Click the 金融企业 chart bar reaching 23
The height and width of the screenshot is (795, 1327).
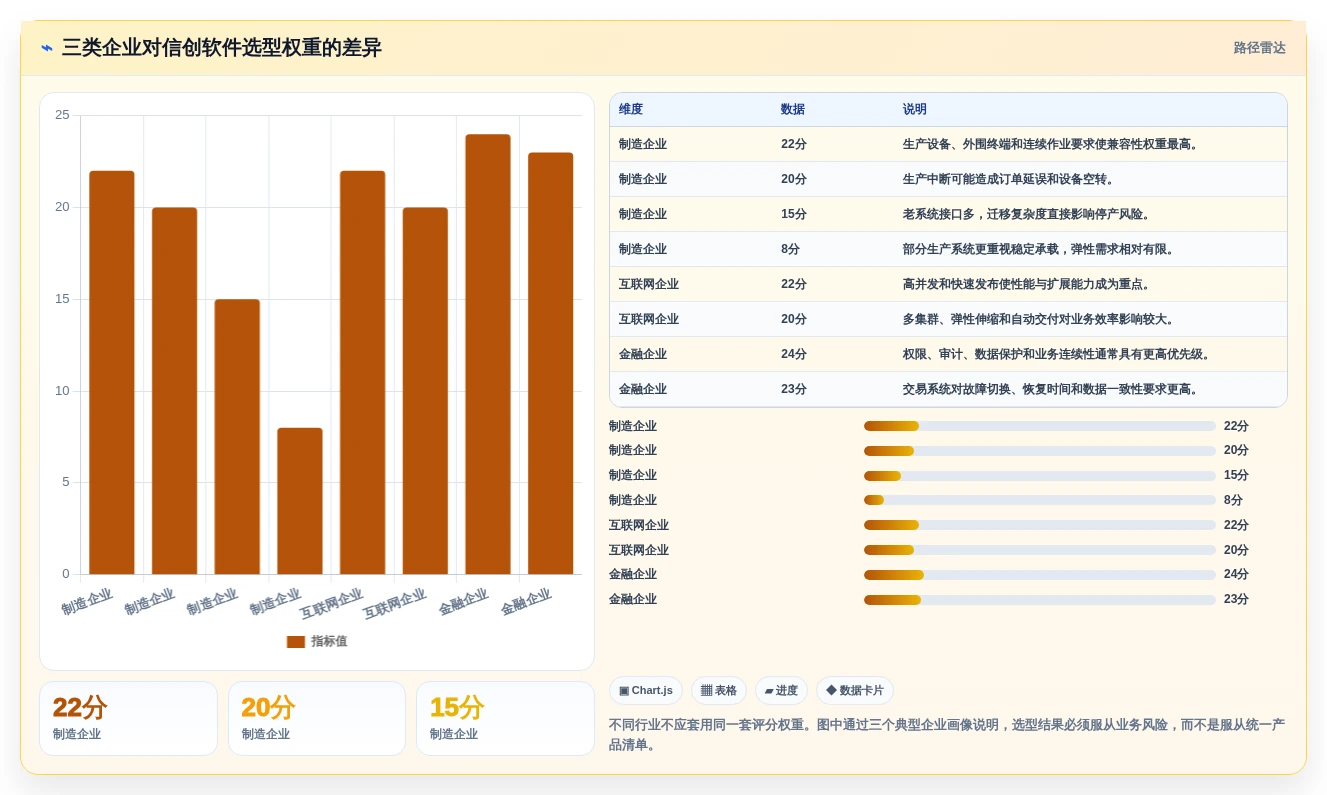pyautogui.click(x=550, y=363)
